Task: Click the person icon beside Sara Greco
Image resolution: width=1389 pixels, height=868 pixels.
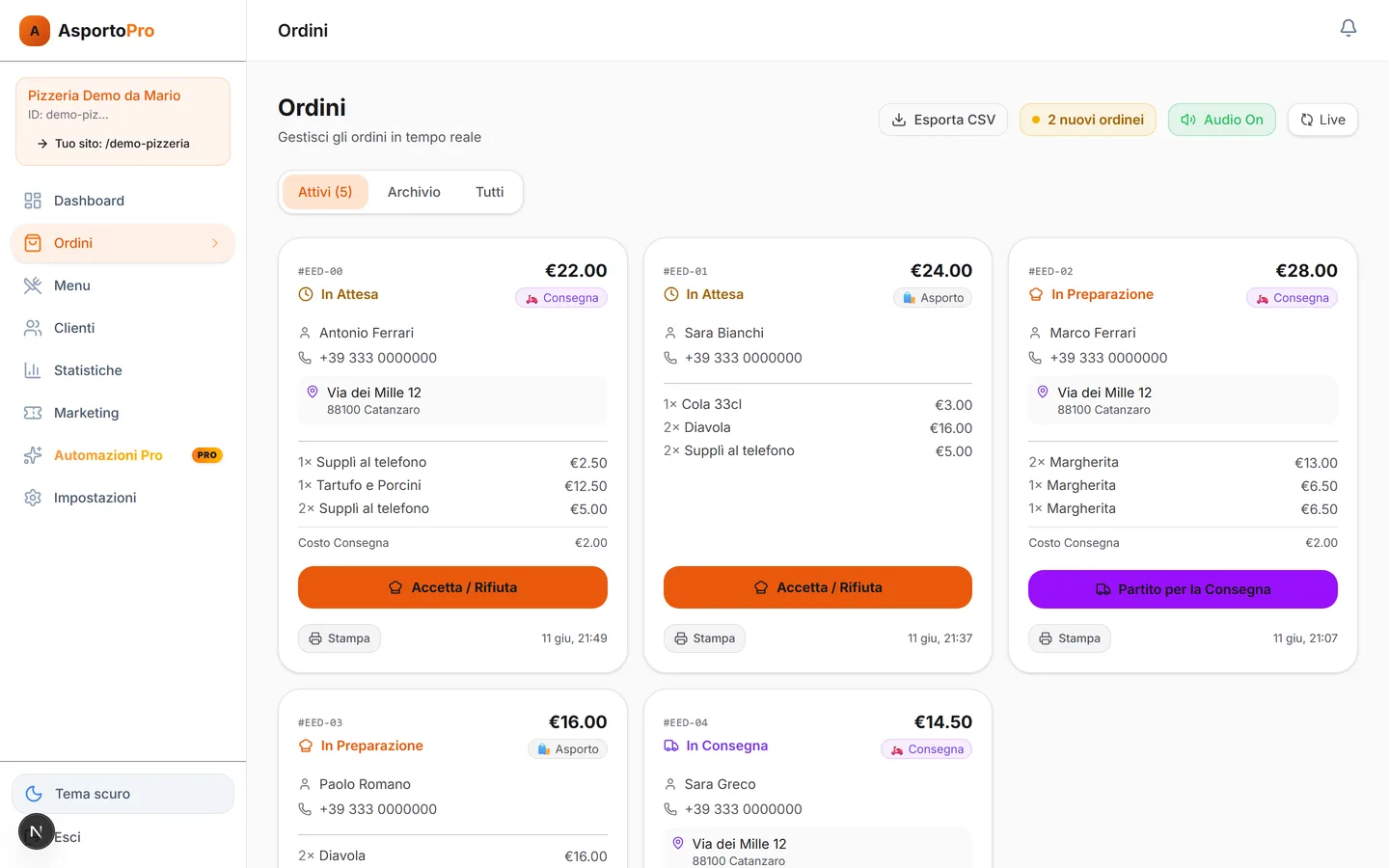Action: 670,784
